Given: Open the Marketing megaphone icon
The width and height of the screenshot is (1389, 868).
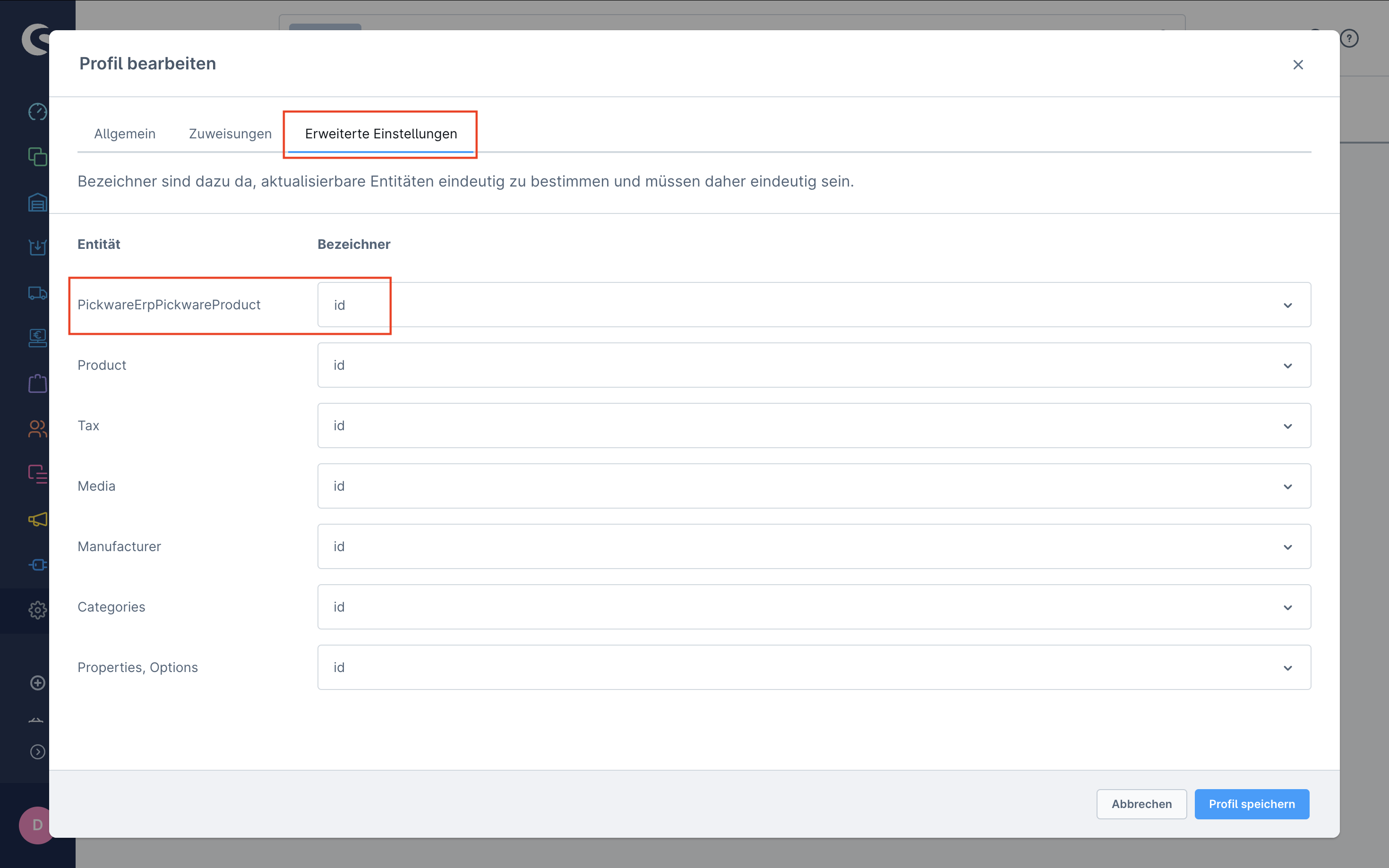Looking at the screenshot, I should point(37,519).
